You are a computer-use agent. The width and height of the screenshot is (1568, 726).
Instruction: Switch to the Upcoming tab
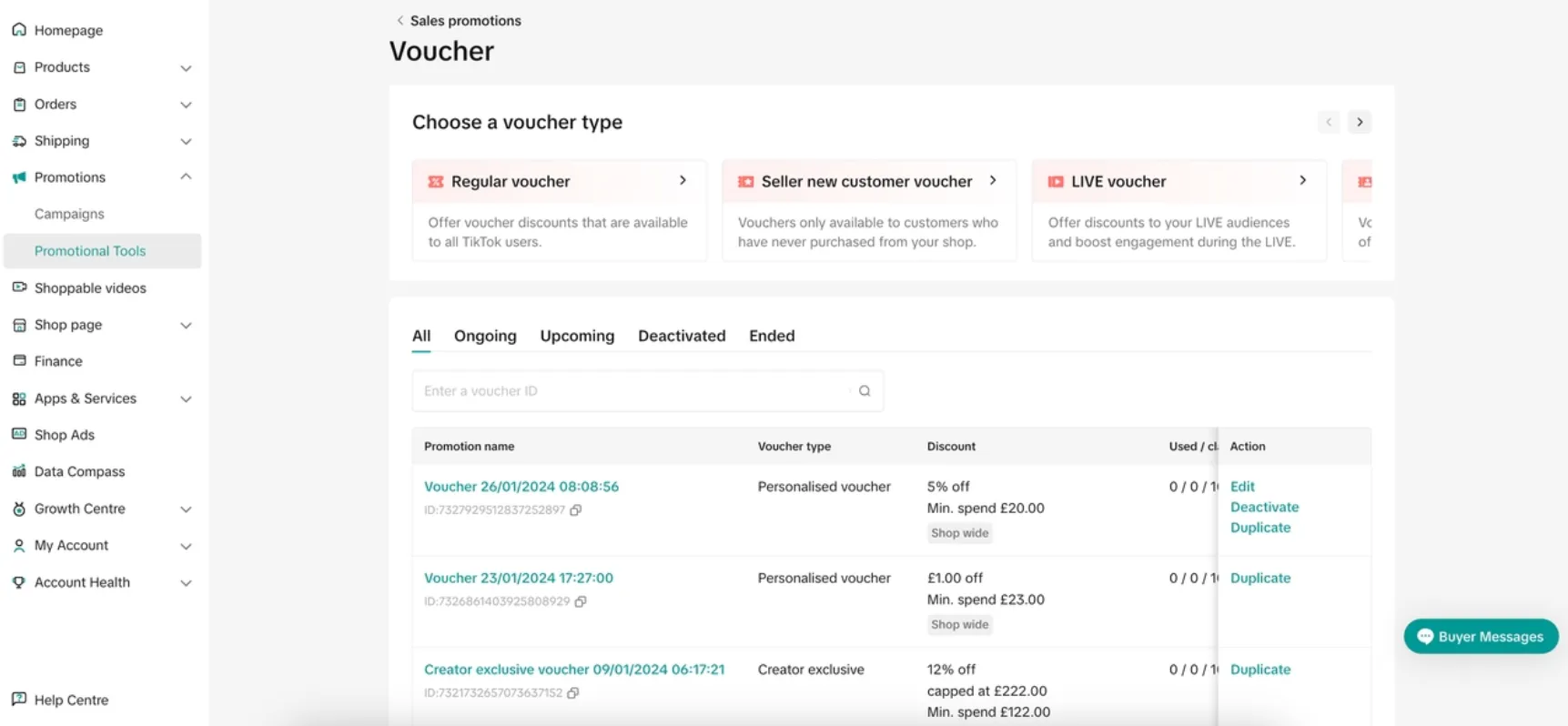[577, 336]
